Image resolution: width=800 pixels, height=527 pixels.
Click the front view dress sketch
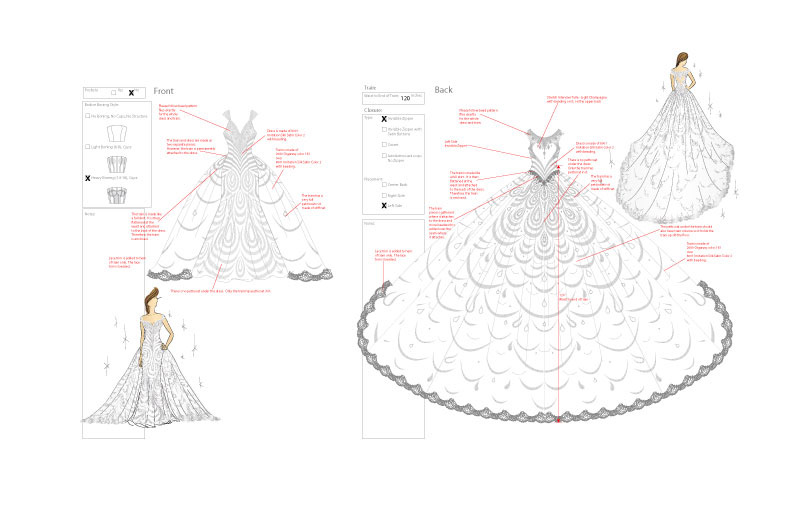coord(240,196)
